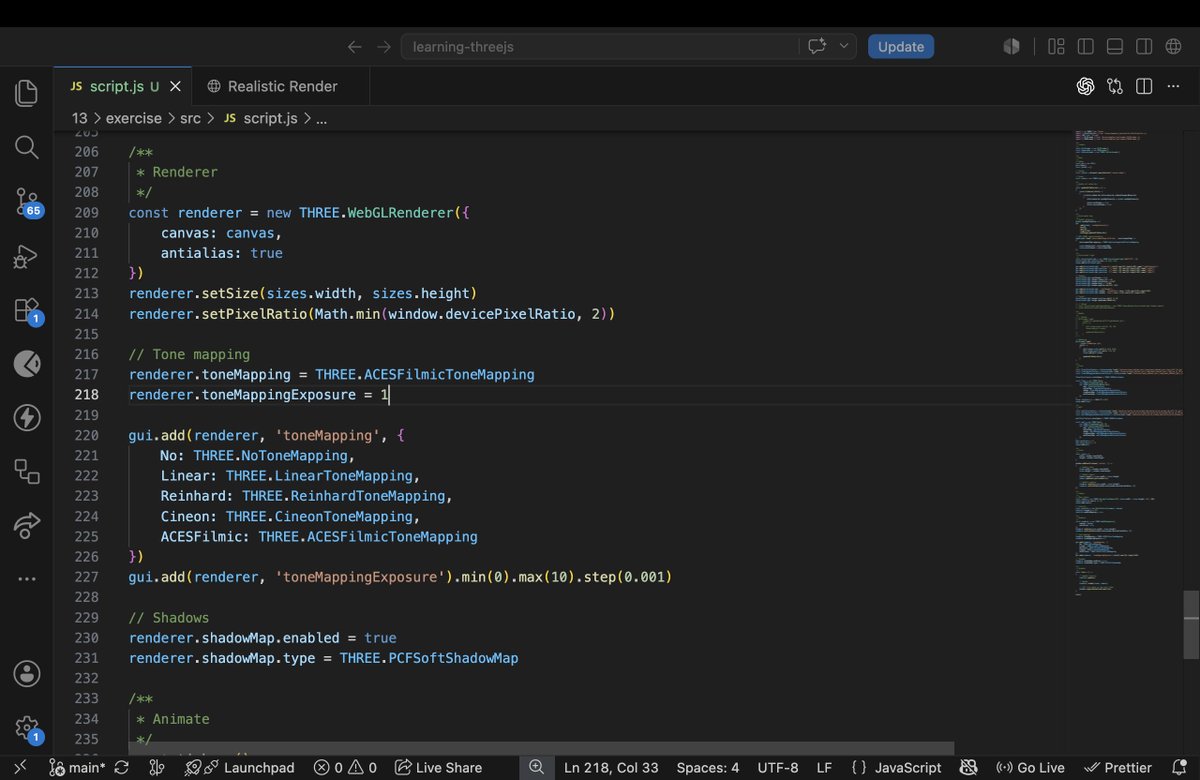Click line number 218 in the gutter

86,395
